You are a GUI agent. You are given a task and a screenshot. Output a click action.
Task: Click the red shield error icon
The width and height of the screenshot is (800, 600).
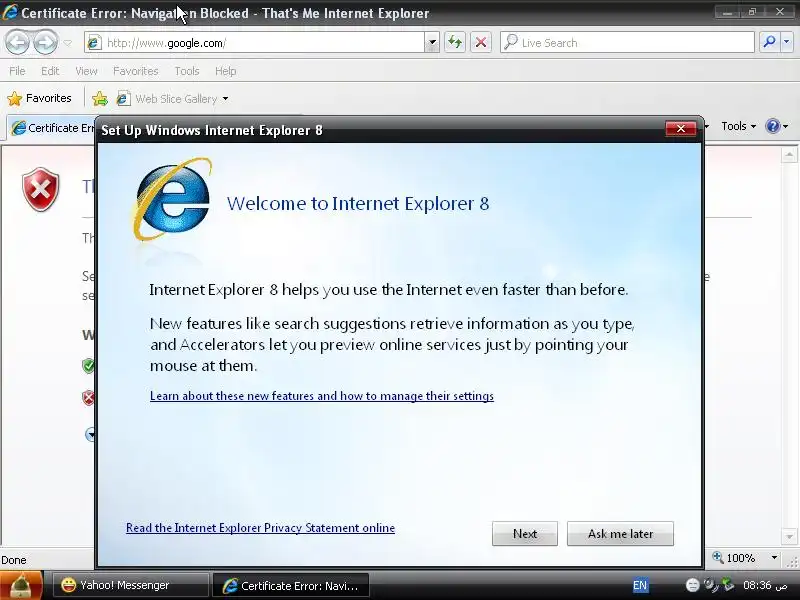click(40, 189)
